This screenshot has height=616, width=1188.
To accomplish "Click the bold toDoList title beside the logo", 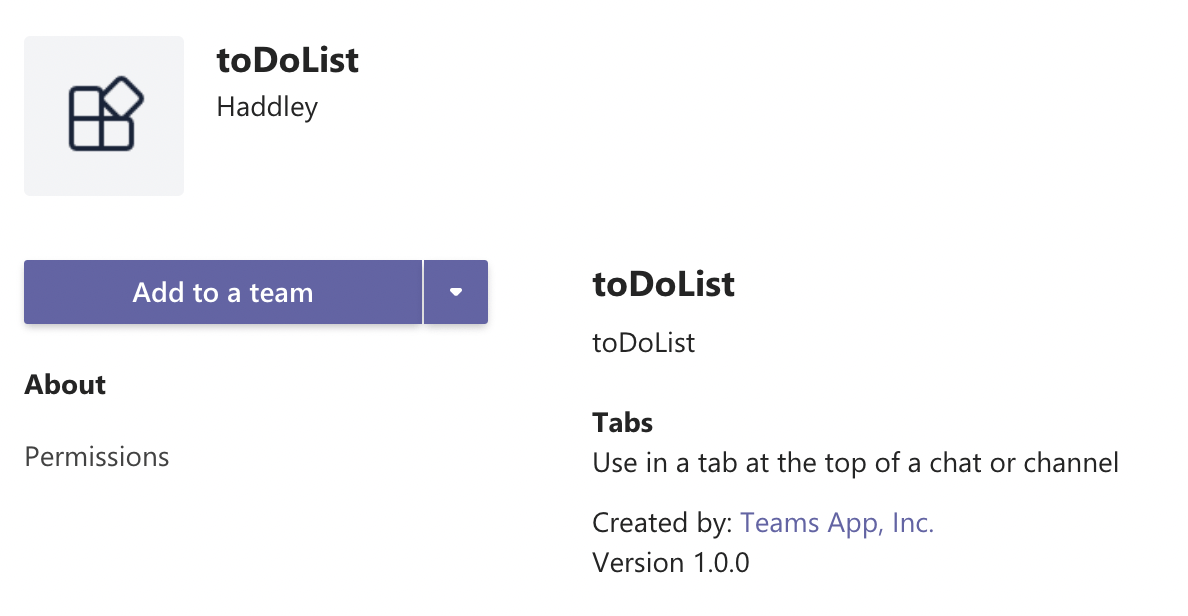I will tap(288, 60).
